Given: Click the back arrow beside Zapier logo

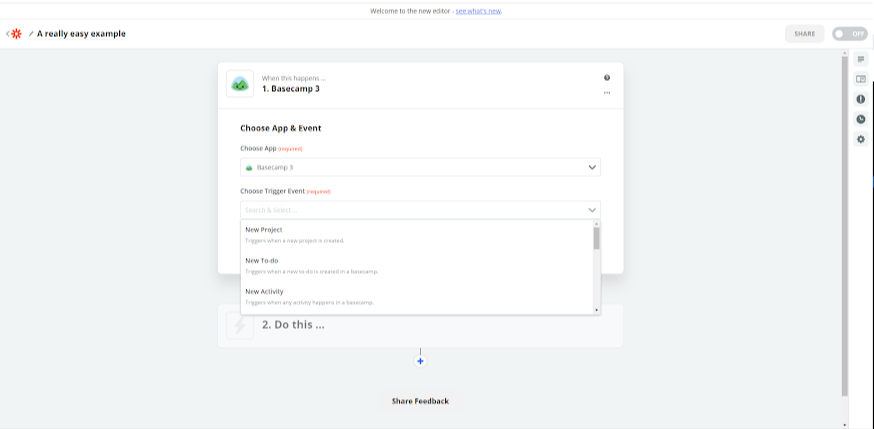Looking at the screenshot, I should pos(8,34).
